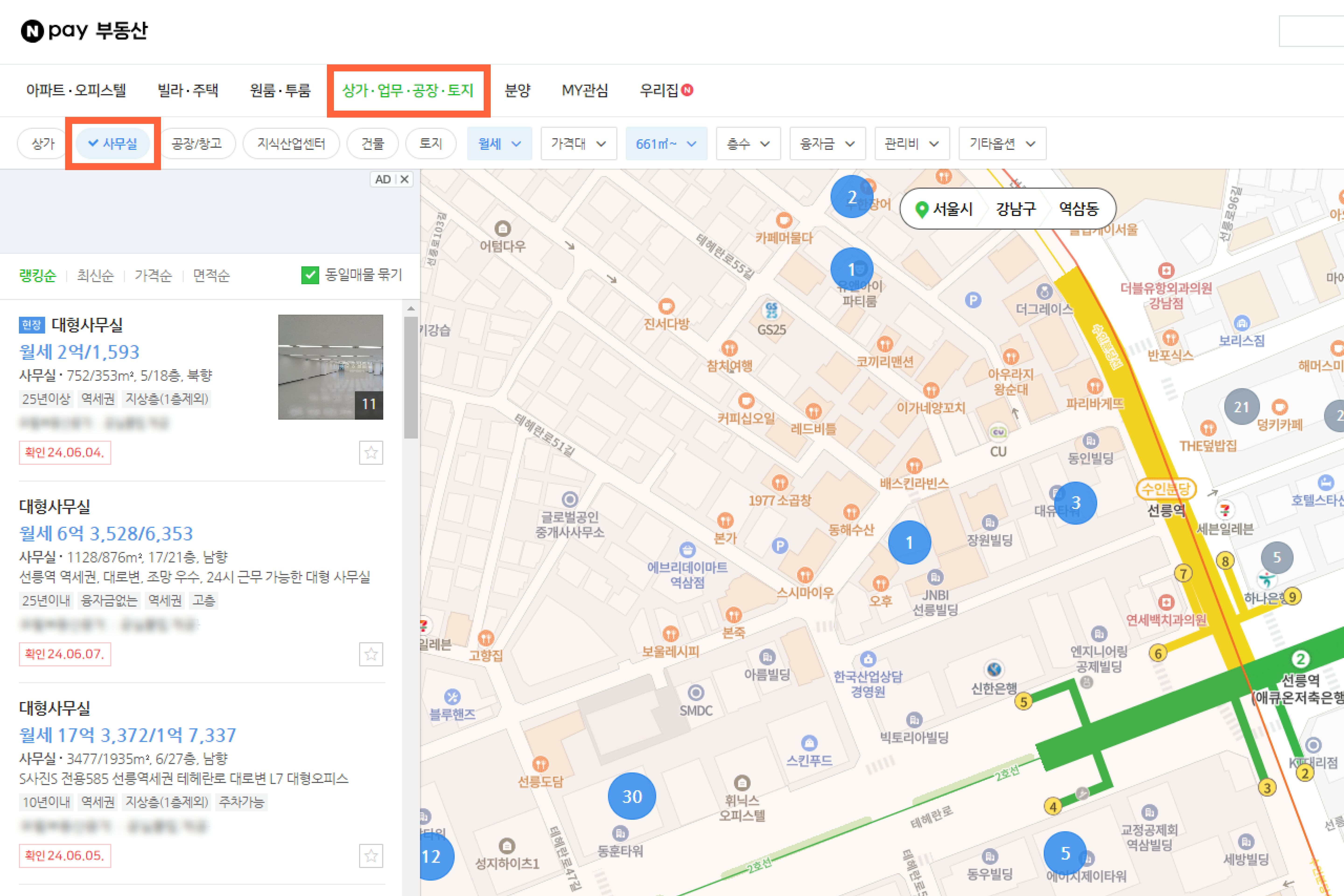Click the blue cluster marker showing 12
Screen dimensions: 1344x896
tap(433, 856)
